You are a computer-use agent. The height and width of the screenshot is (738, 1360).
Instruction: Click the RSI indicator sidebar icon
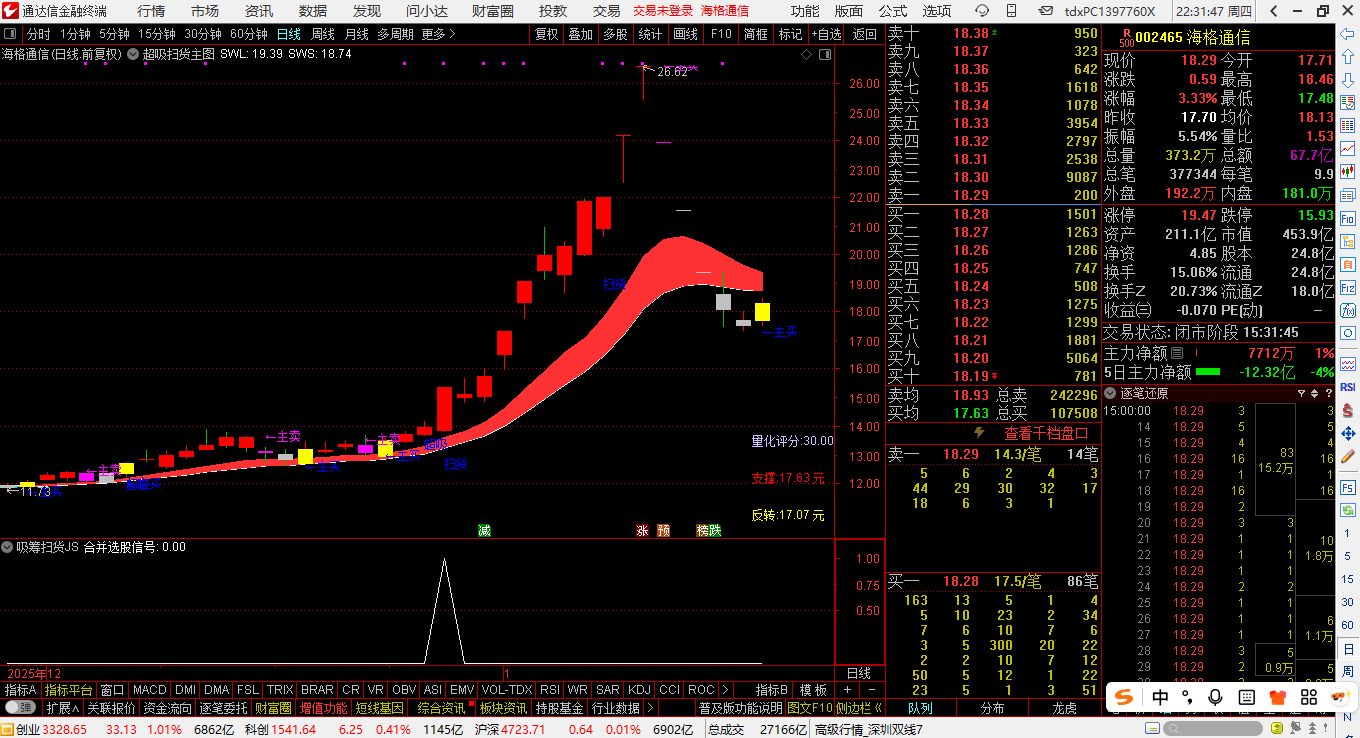coord(1347,387)
